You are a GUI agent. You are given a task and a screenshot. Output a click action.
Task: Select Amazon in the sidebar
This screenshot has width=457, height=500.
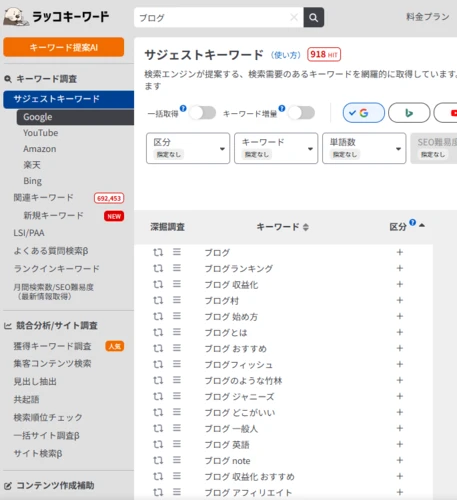pyautogui.click(x=40, y=149)
